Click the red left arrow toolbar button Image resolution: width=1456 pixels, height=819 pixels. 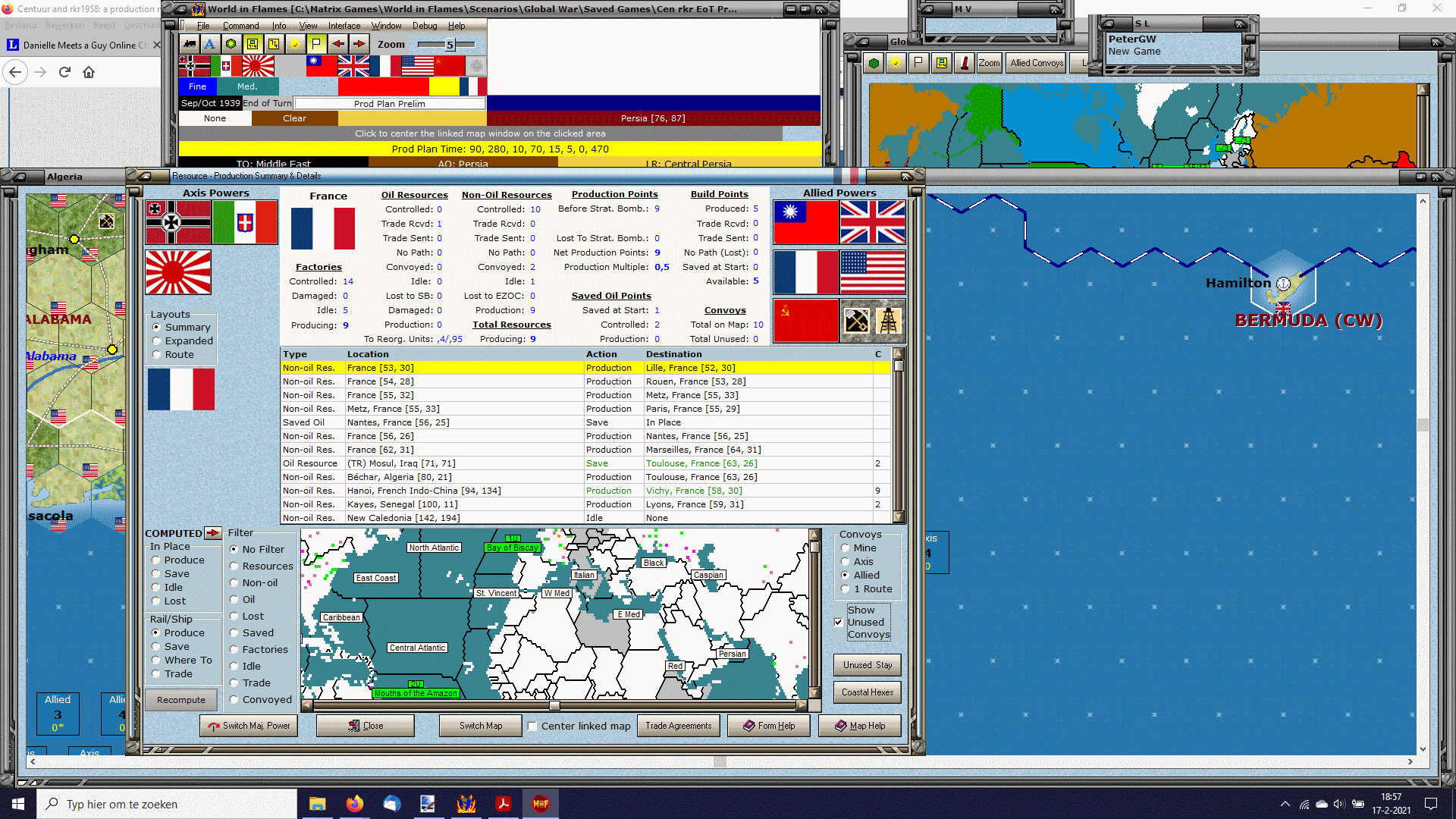338,44
